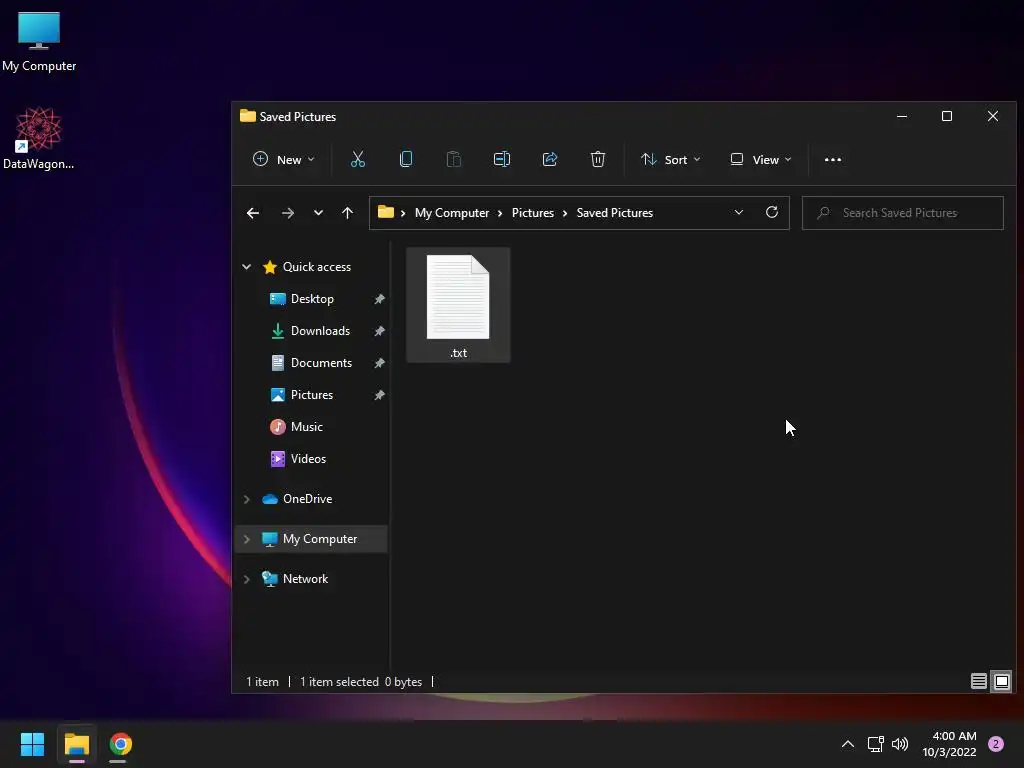This screenshot has width=1024, height=768.
Task: Click Saved Pictures in address breadcrumb
Action: (x=615, y=213)
